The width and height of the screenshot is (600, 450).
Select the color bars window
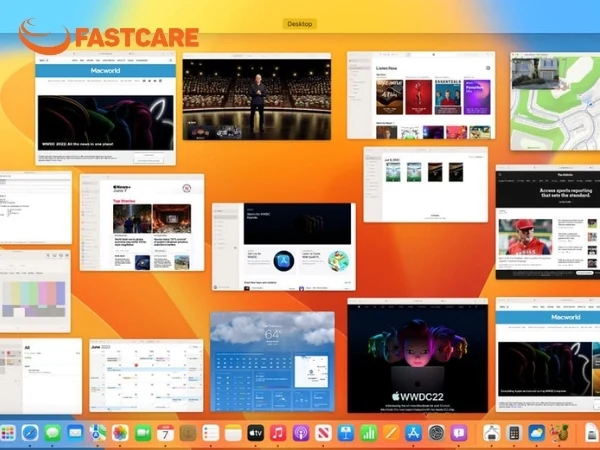coord(35,291)
